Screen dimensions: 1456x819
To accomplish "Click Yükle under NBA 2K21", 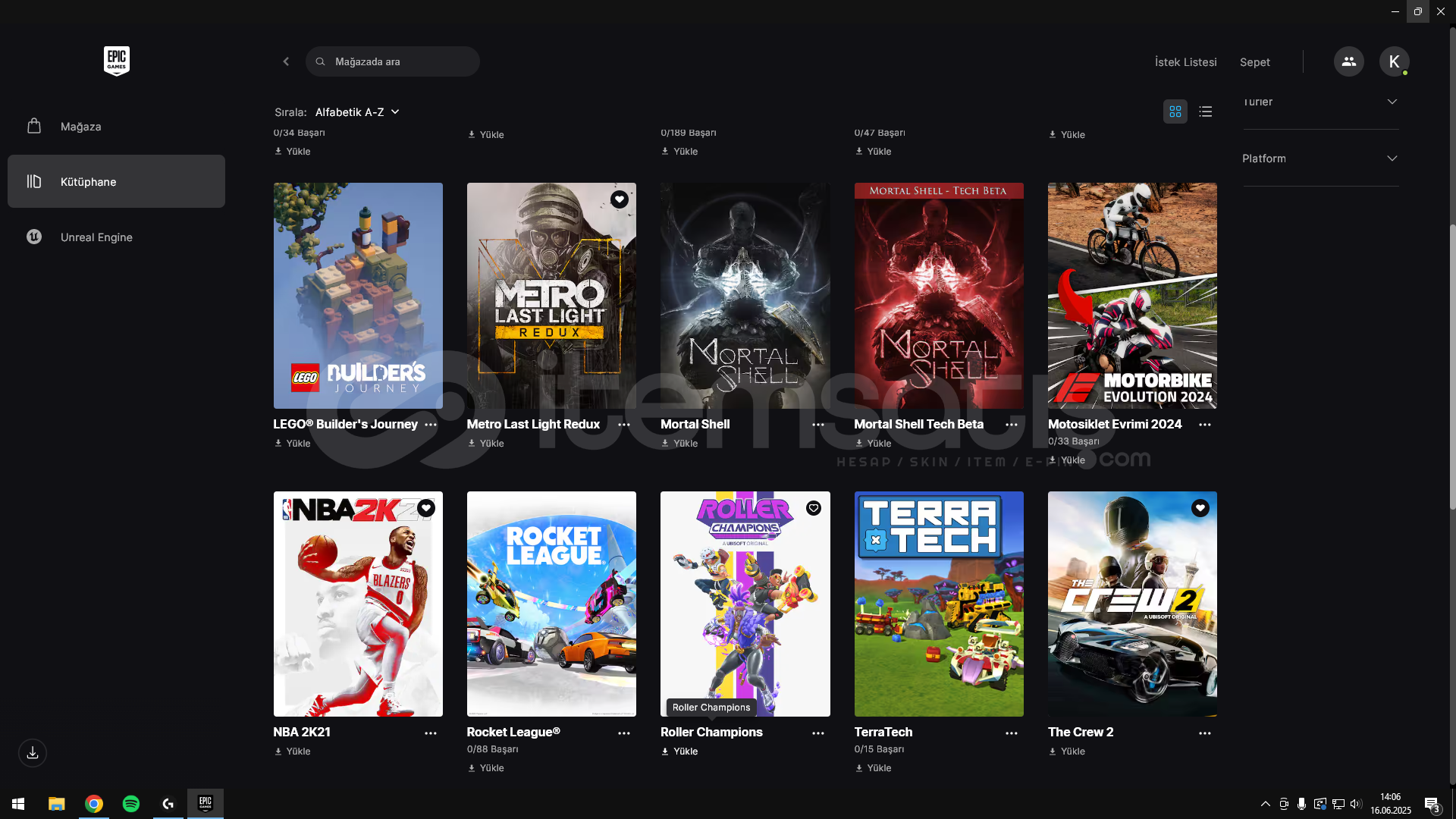I will 293,752.
